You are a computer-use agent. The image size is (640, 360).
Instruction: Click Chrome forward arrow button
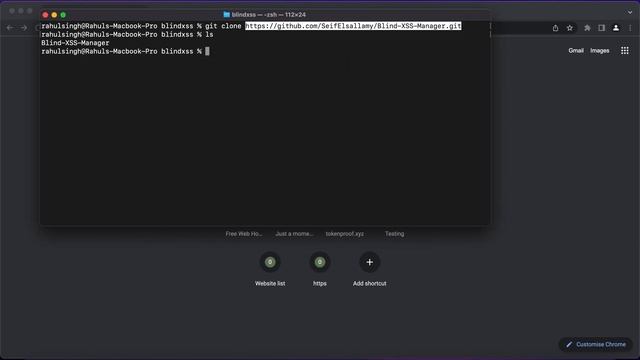[24, 28]
